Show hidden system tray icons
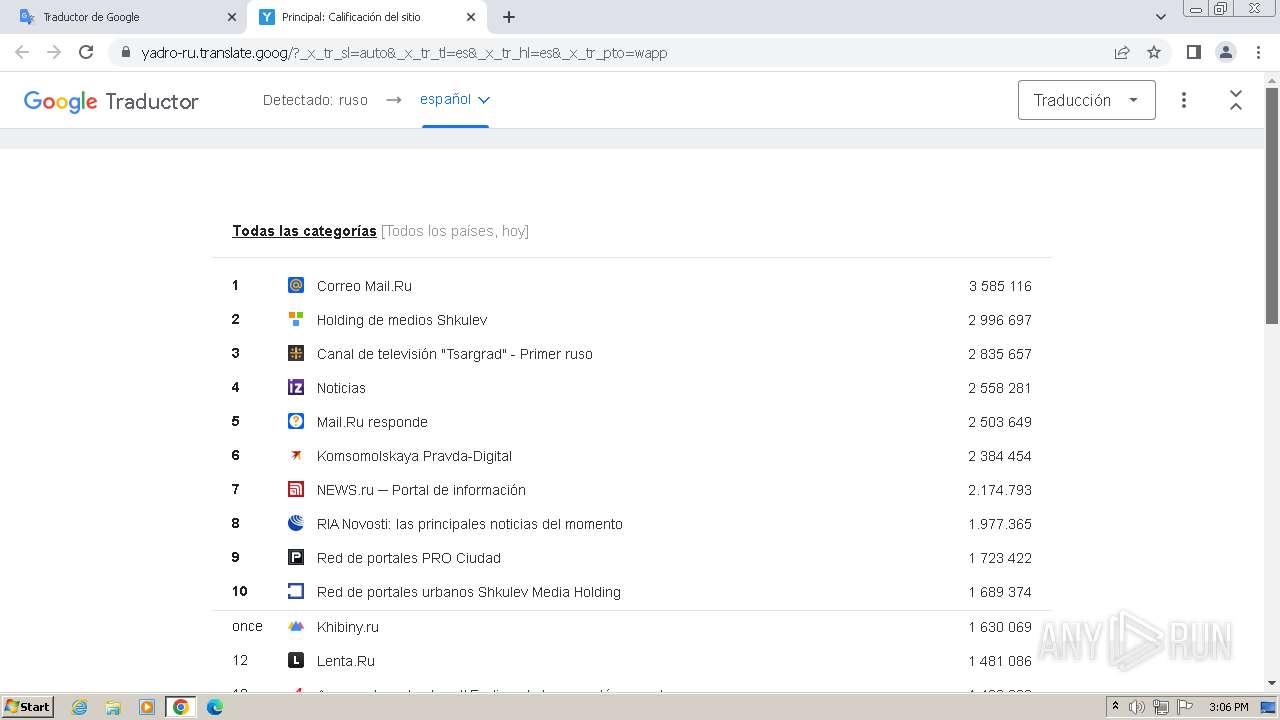This screenshot has width=1280, height=720. pos(1115,707)
